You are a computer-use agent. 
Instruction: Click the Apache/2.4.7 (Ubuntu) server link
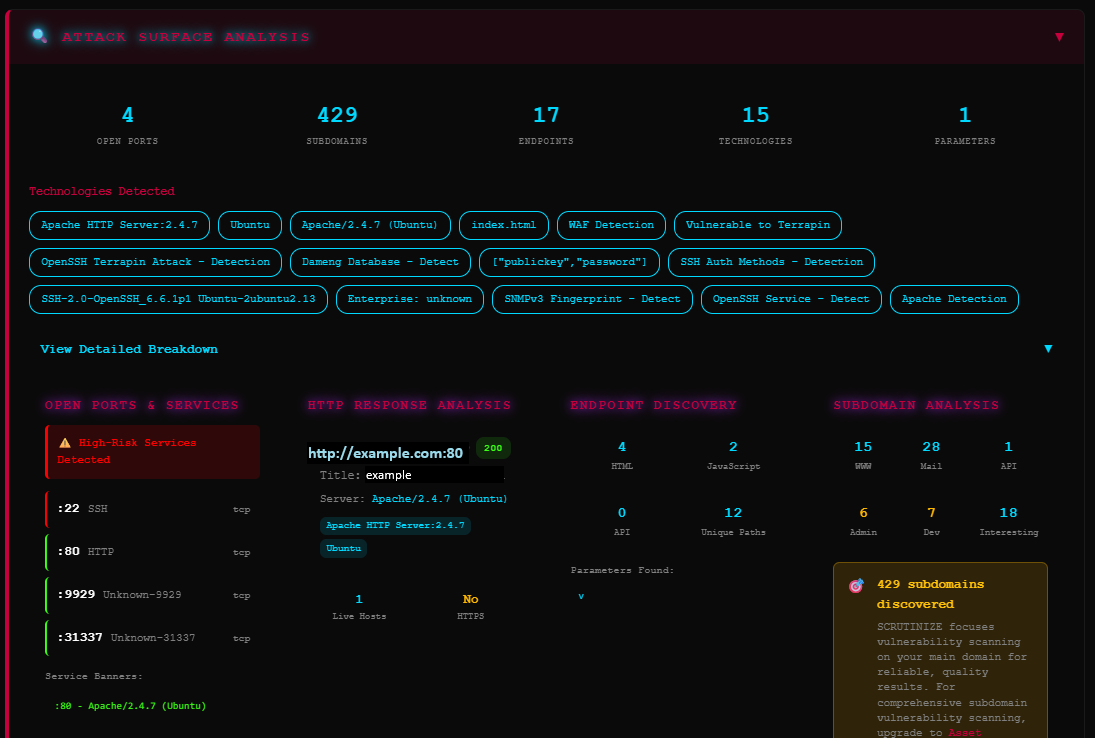439,498
